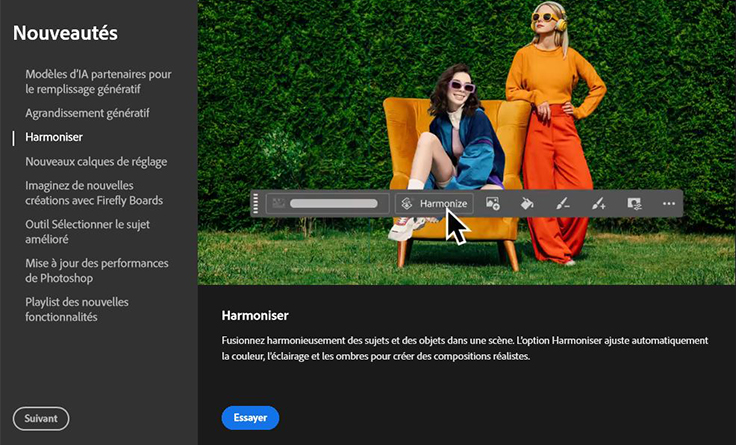Open Mise à jour des performances de Photoshop
This screenshot has height=445, width=736.
pos(97,270)
